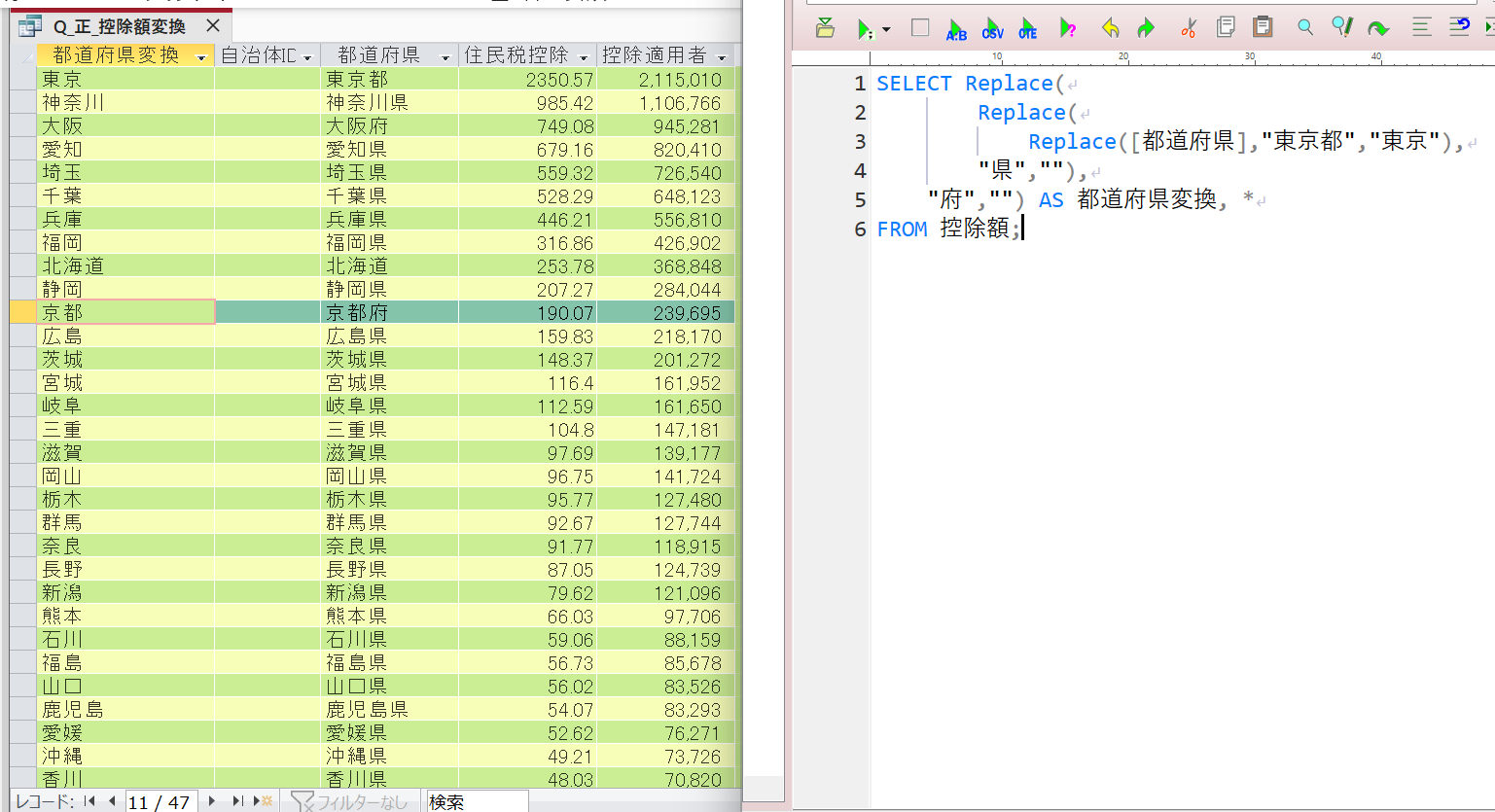Viewport: 1495px width, 812px height.
Task: Redo with the green right arrow icon
Action: (1146, 28)
